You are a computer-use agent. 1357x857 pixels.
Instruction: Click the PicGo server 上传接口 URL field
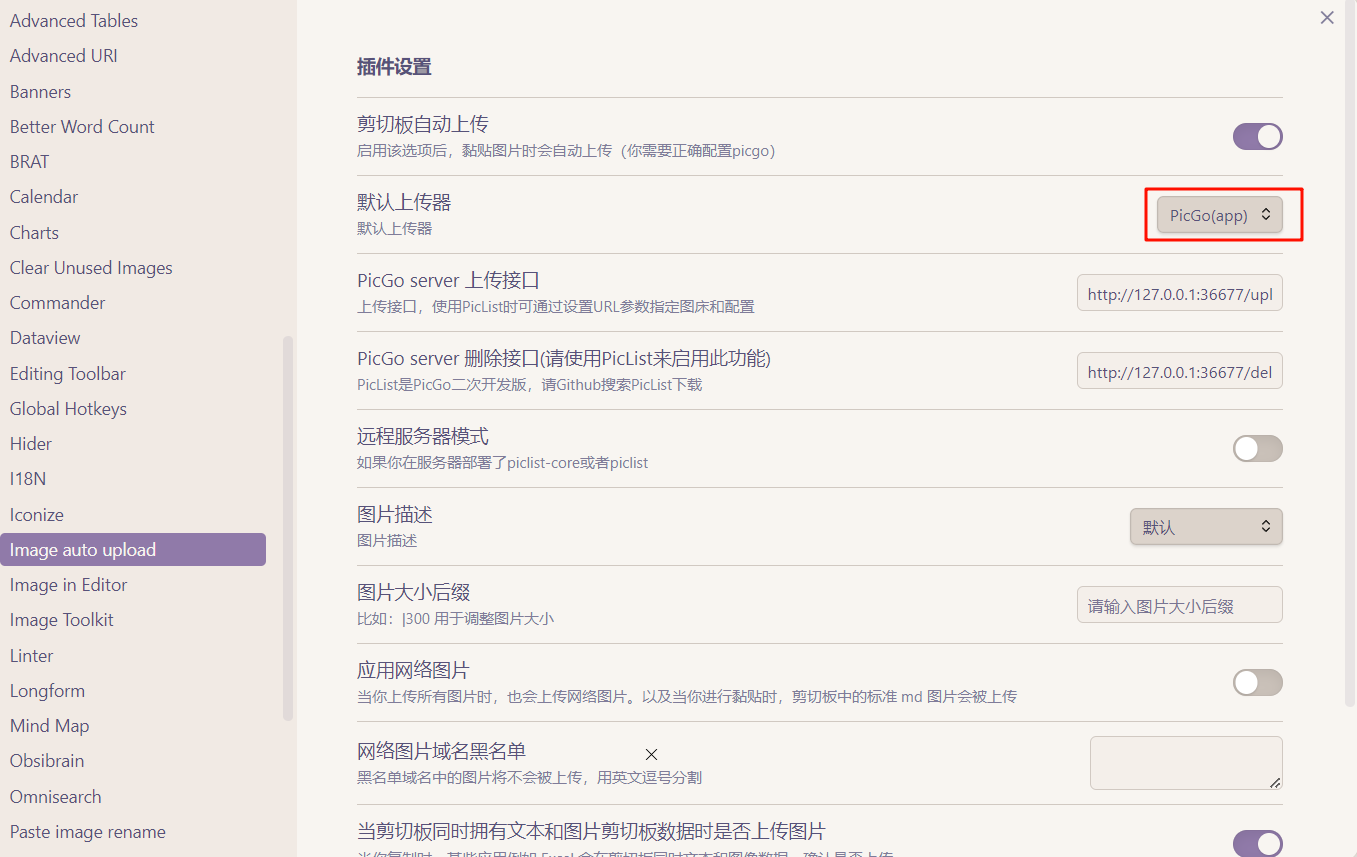coord(1179,294)
